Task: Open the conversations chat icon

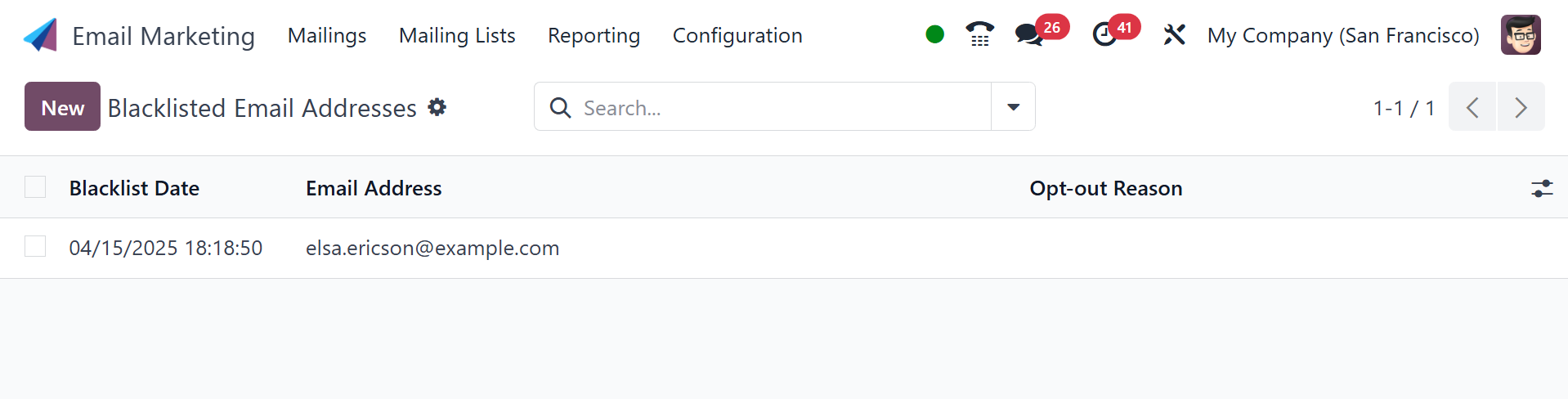Action: pyautogui.click(x=1028, y=34)
